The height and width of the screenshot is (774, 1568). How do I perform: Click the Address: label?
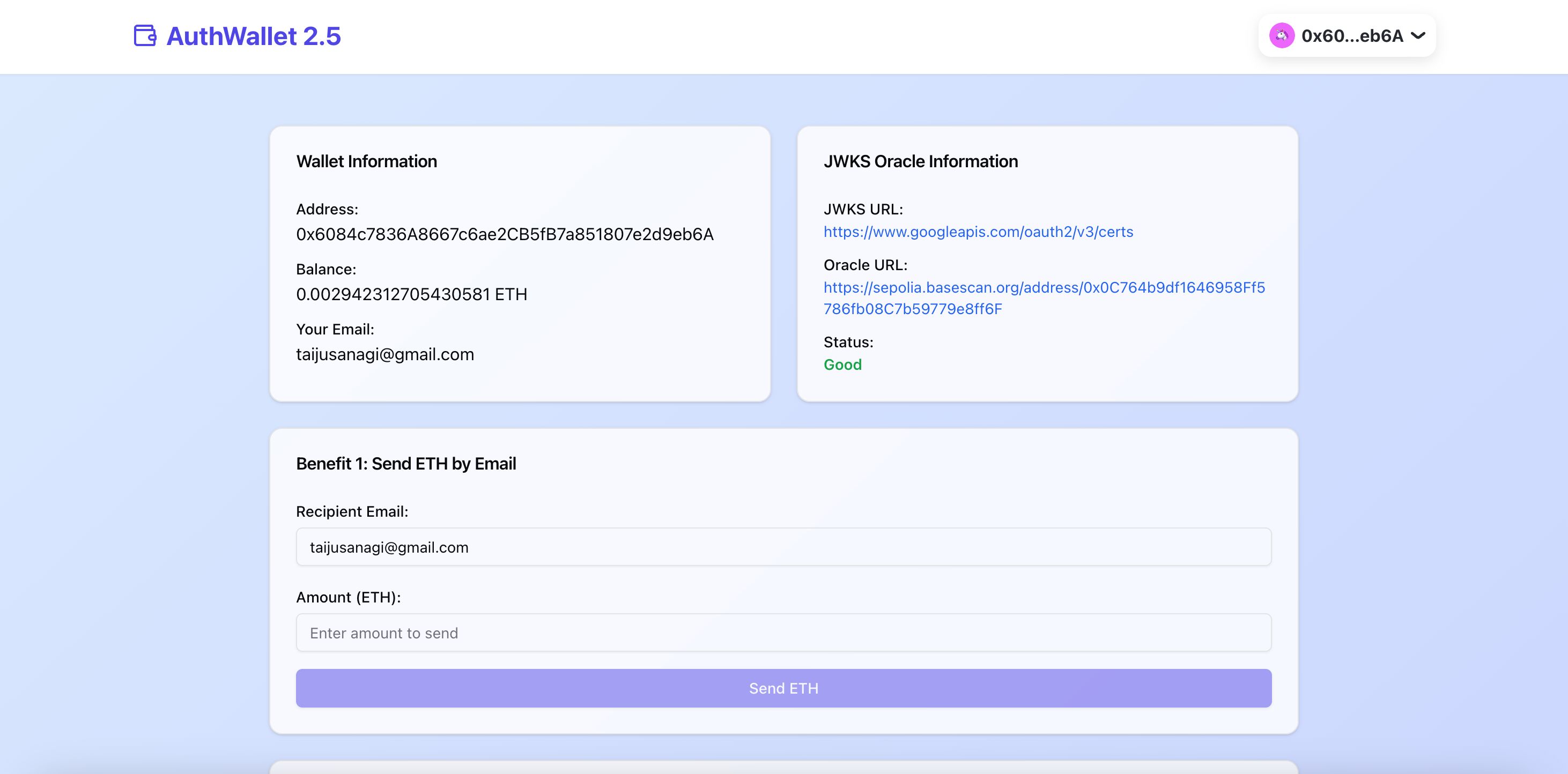(x=327, y=210)
